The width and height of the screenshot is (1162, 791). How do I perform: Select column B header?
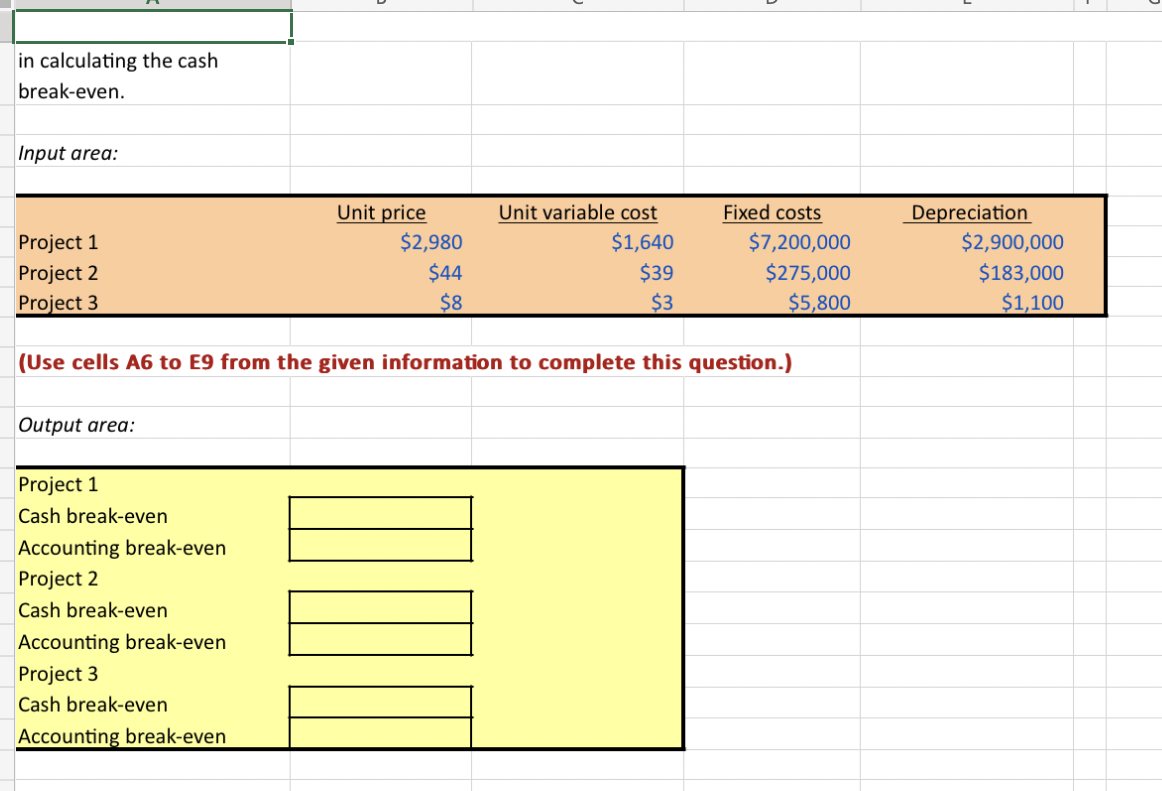(380, 5)
